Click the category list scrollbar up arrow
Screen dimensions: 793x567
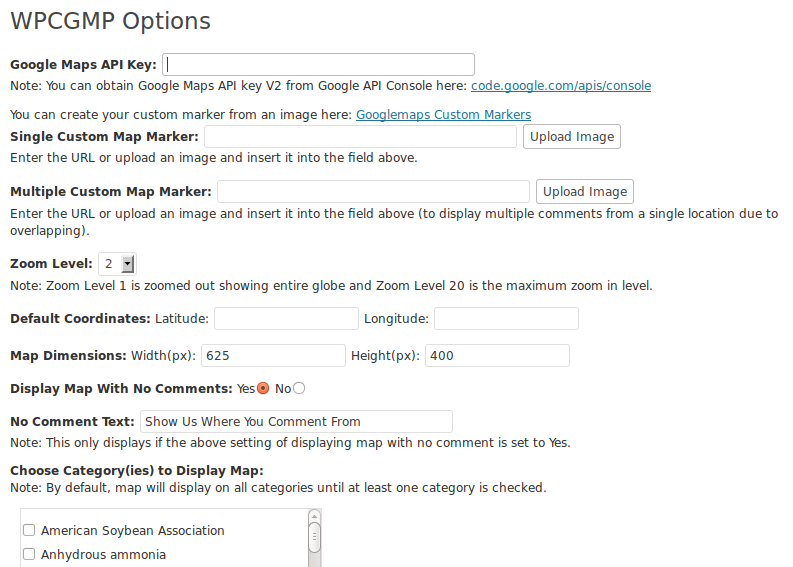coord(314,516)
